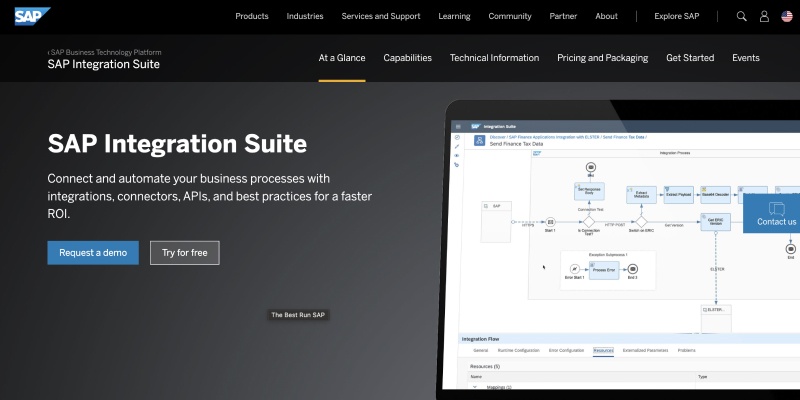Open the user account icon
Screen dimensions: 800x400
[764, 16]
